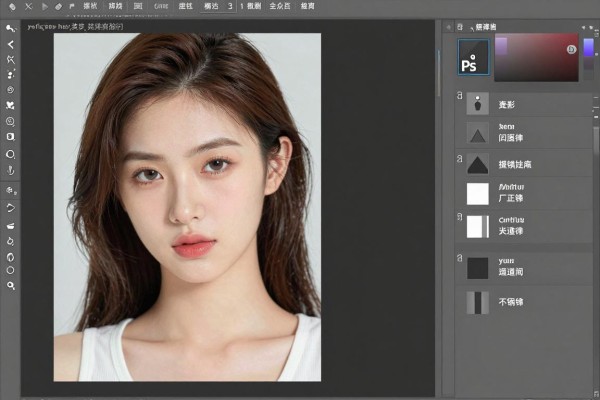Select the bottom layer with vertical stripes thumbnail
Screen dimensions: 600x400
524,302
